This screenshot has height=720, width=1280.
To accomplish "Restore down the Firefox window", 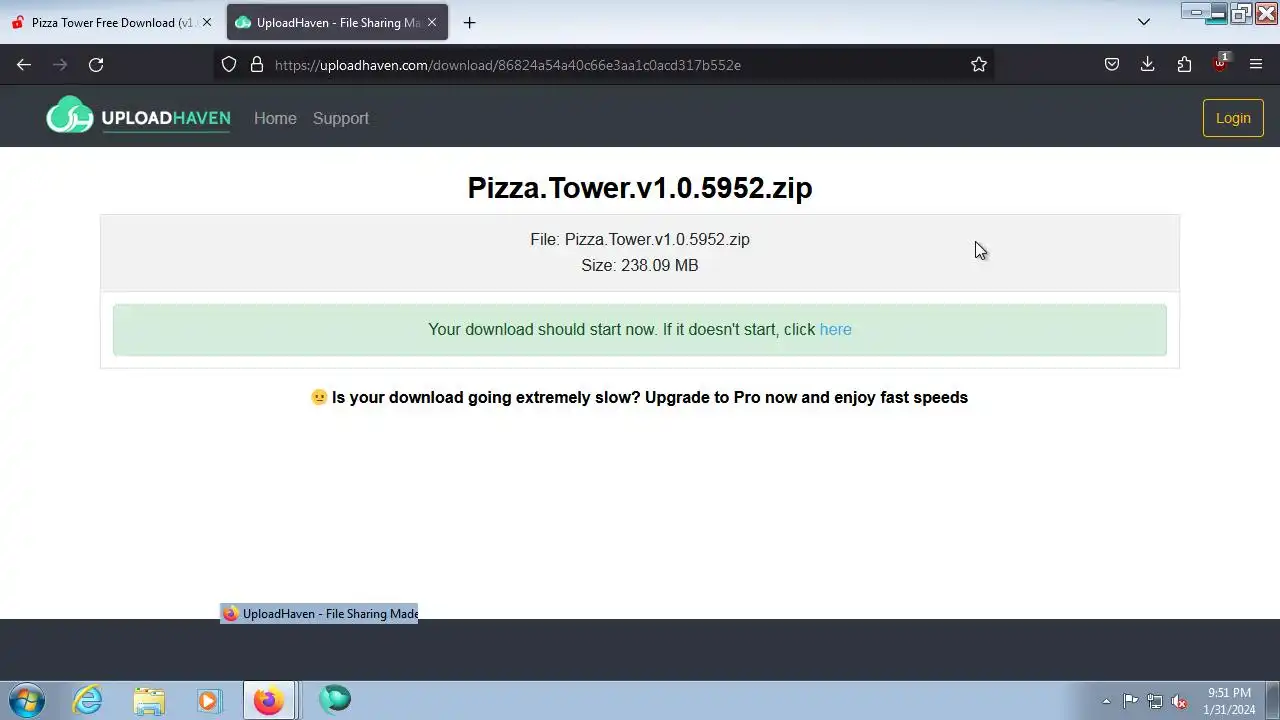I will 1241,12.
